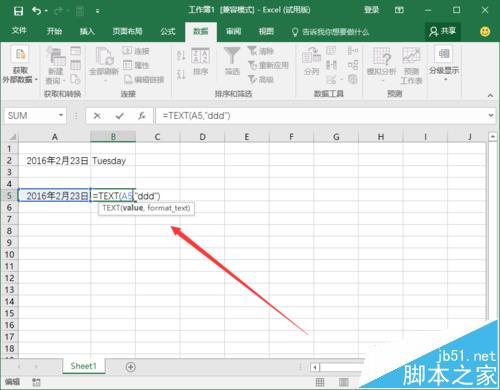Open the Ribbon Display Options icon
Viewport: 500px width, 390px height.
click(399, 10)
